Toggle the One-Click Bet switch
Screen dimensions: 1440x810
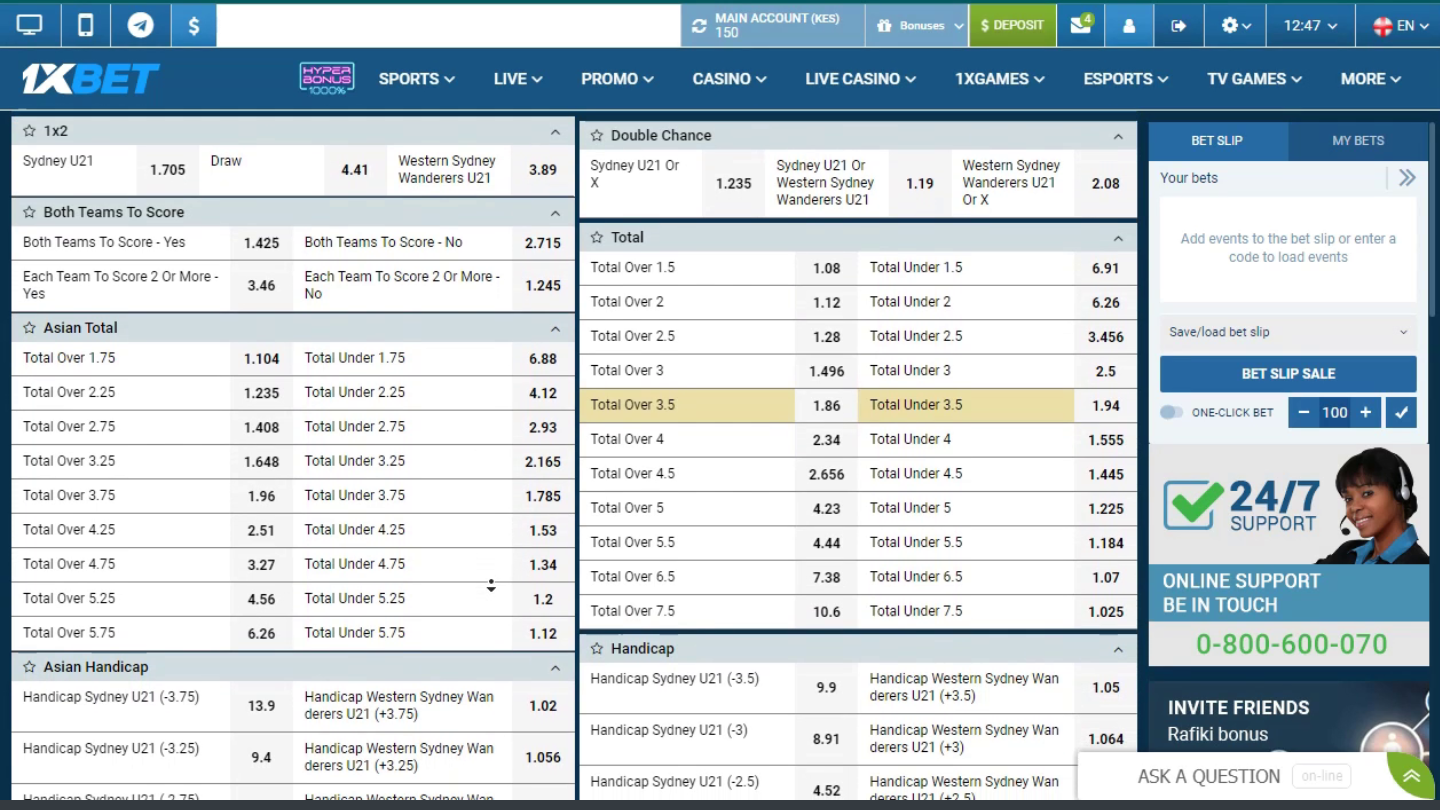point(1171,412)
